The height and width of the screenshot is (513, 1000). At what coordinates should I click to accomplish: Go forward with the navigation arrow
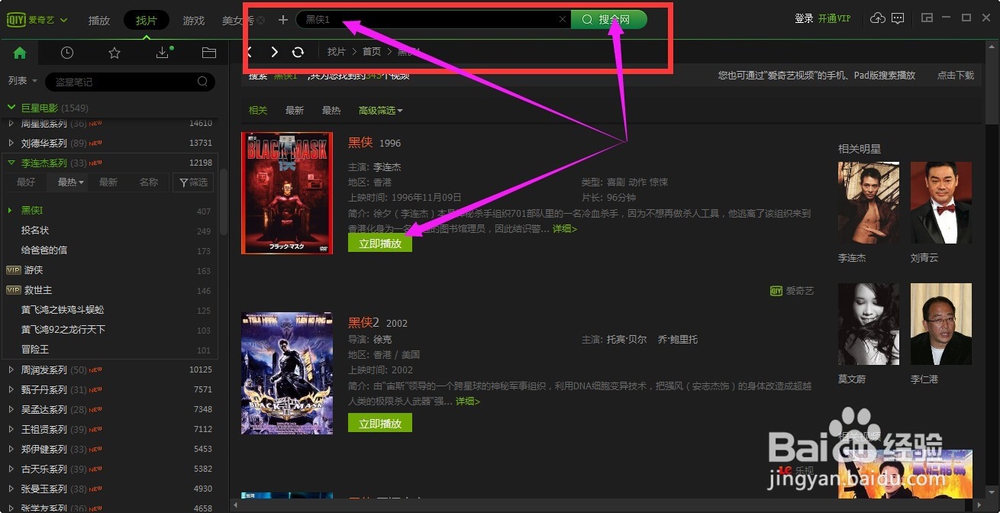[x=274, y=52]
